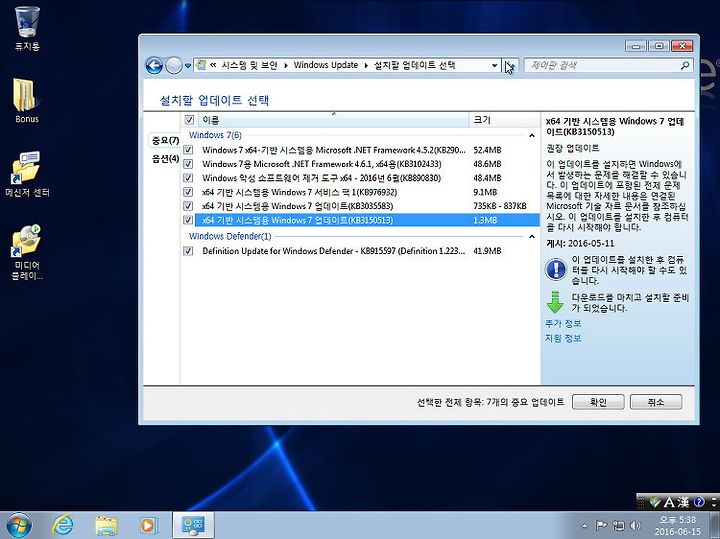Screen dimensions: 720x539
Task: Uncheck malicious software removal tool KB890830
Action: (188, 178)
